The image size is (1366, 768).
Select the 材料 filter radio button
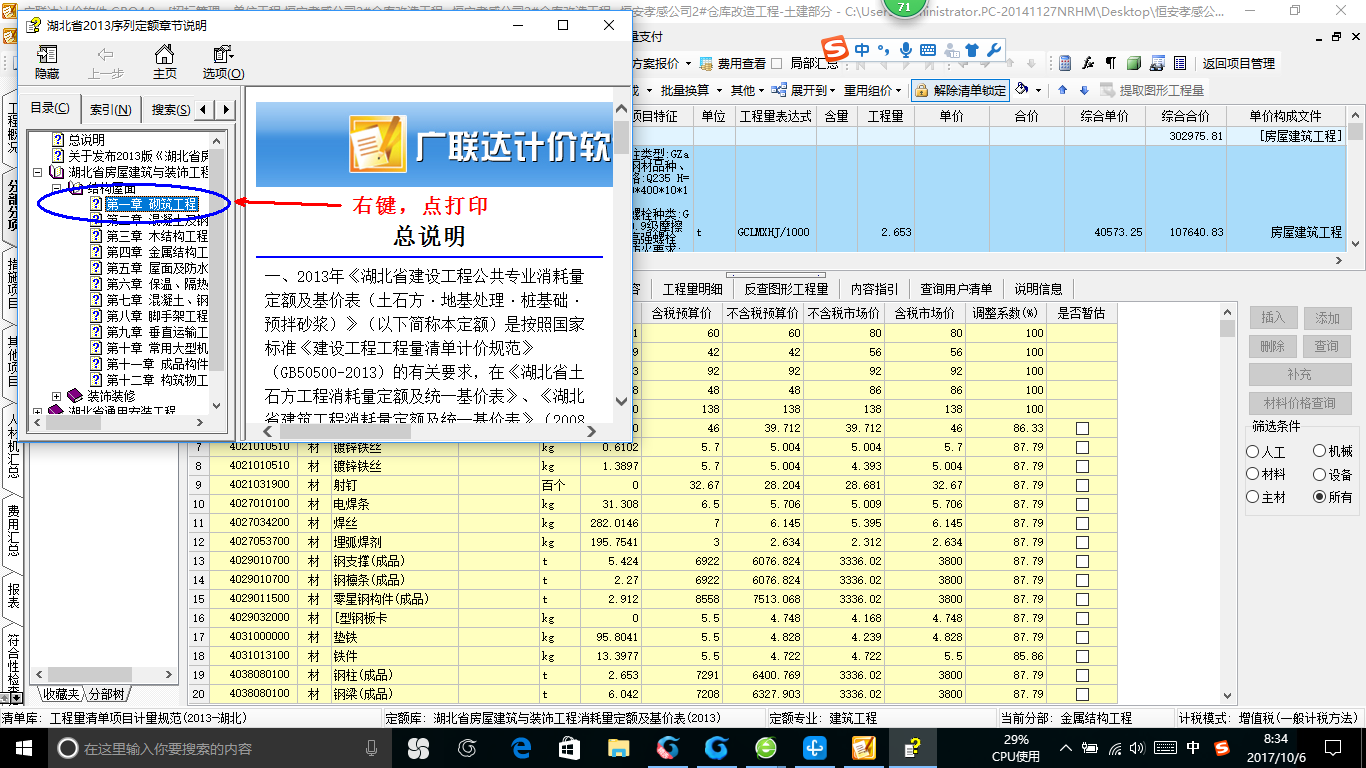tap(1253, 474)
